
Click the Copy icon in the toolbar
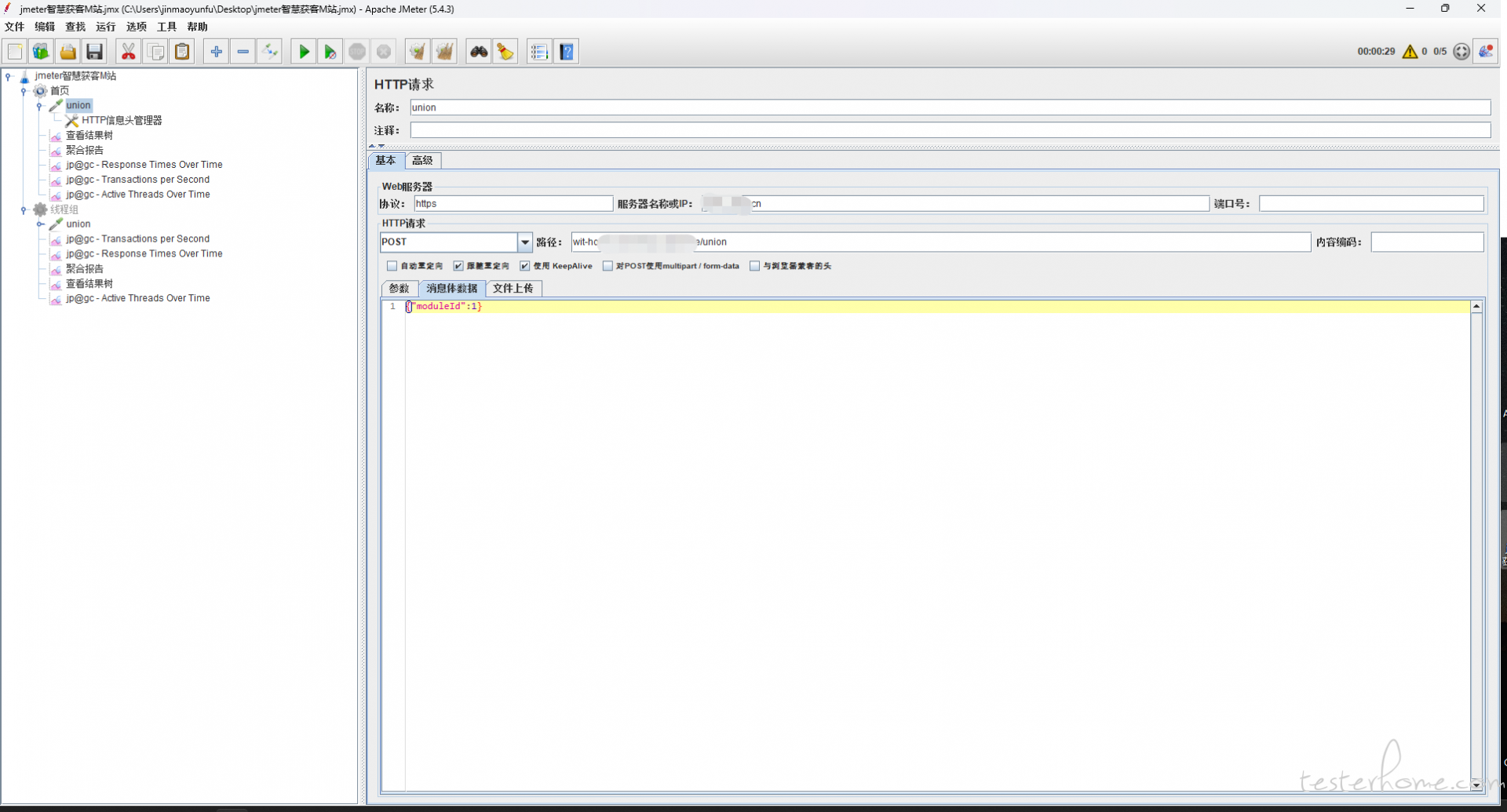tap(155, 52)
